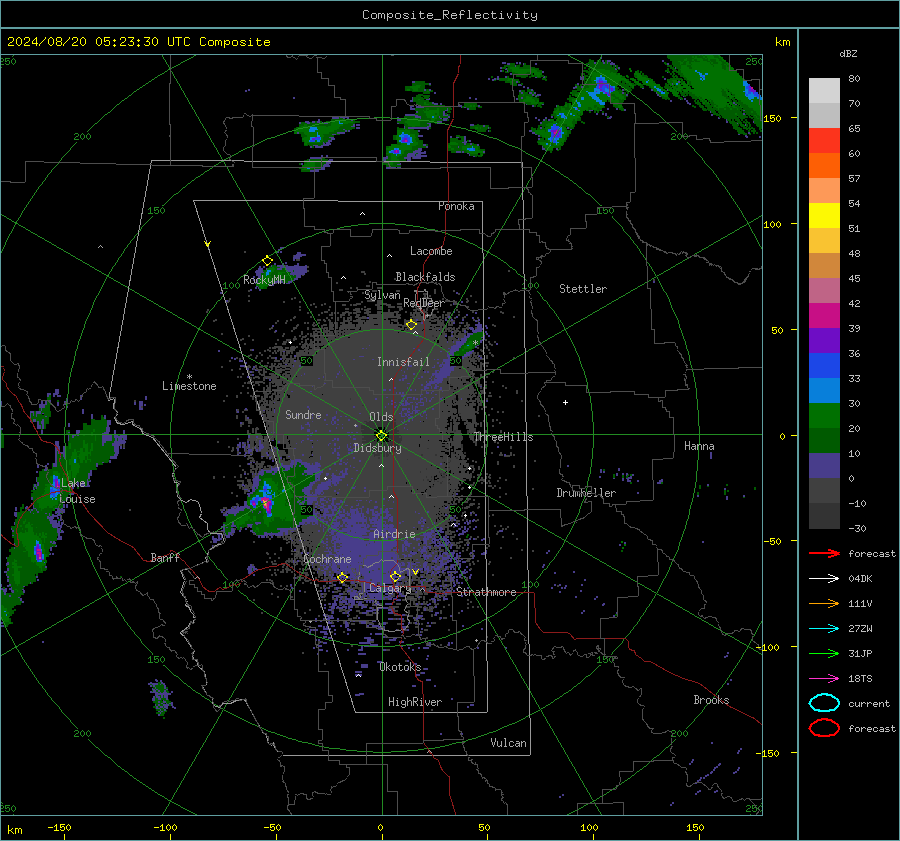900x841 pixels.
Task: Select the bright green 30 dBZ swatch
Action: [824, 415]
